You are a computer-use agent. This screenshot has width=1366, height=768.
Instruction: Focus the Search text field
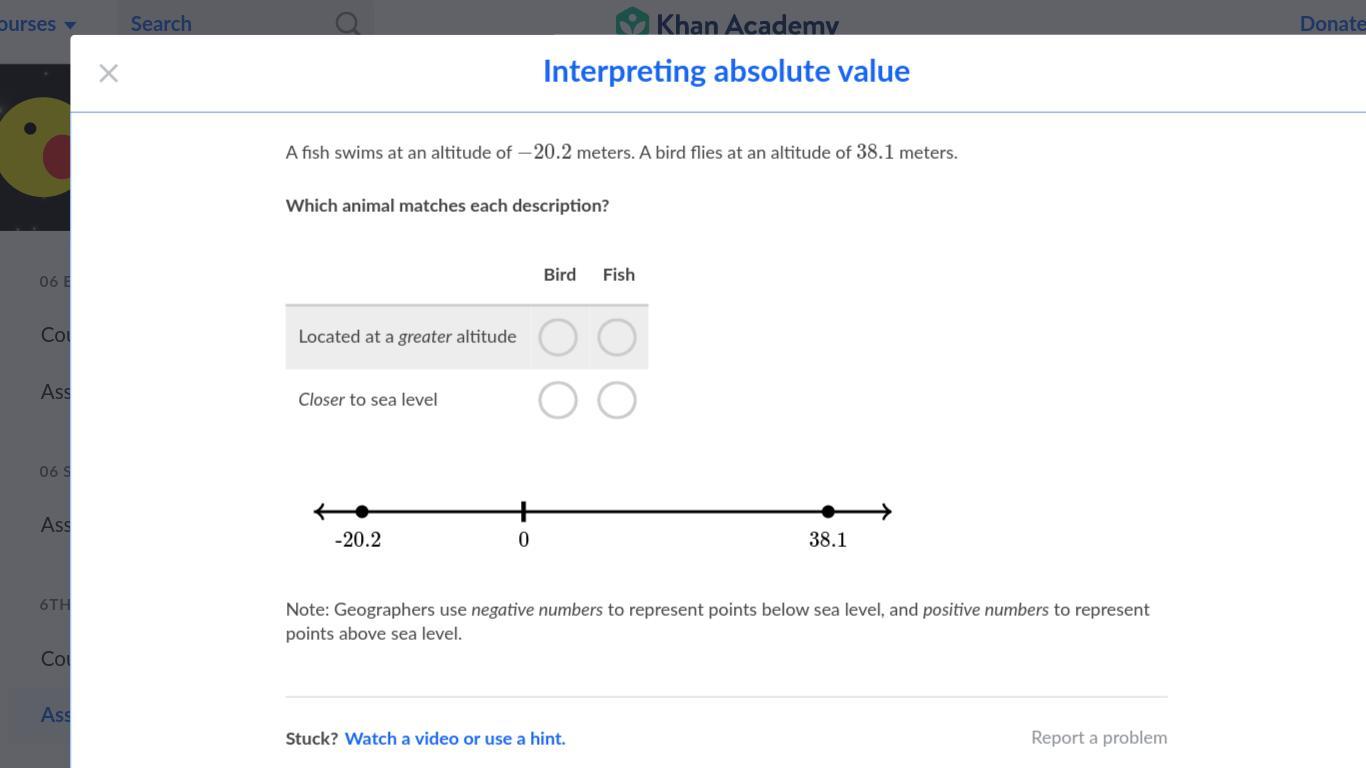(x=230, y=23)
